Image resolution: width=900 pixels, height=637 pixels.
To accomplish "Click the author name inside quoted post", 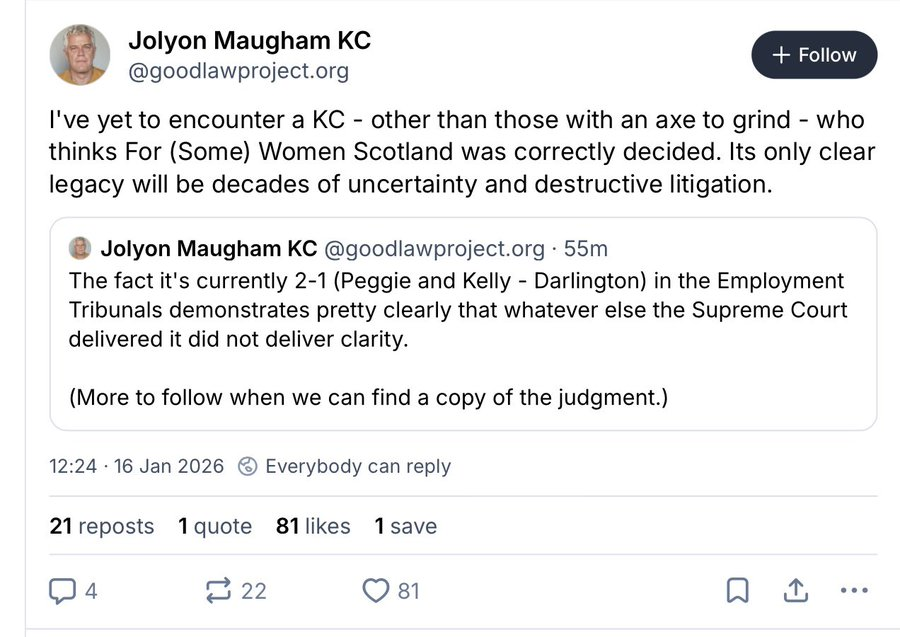I will coord(209,248).
